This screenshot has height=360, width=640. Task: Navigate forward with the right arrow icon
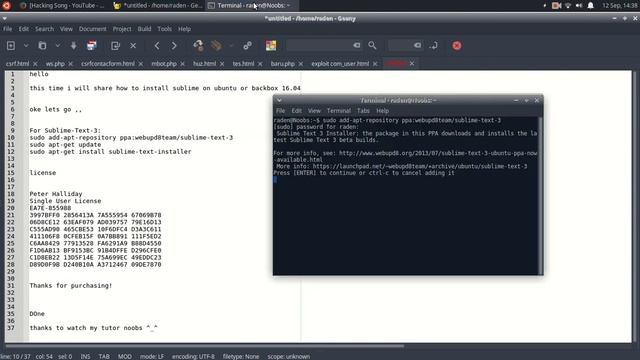[174, 46]
